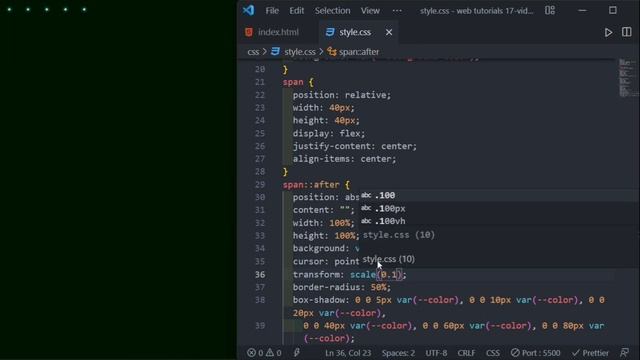
Task: Open the Edit menu
Action: pos(297,11)
